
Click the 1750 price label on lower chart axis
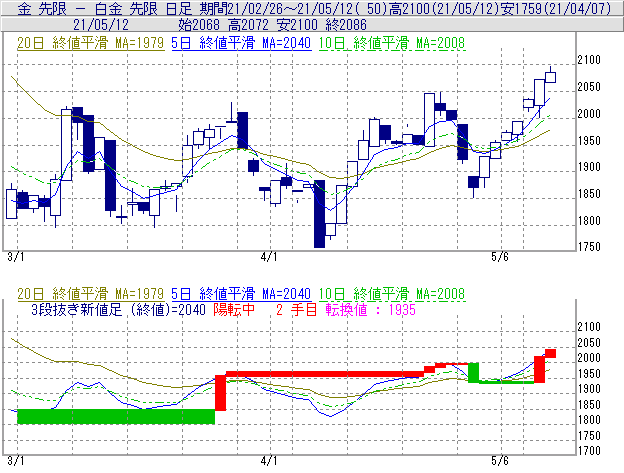point(589,436)
